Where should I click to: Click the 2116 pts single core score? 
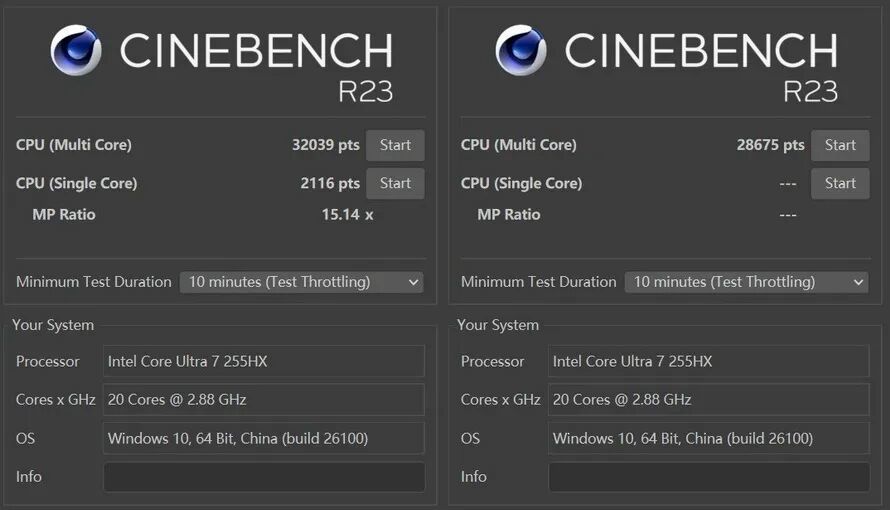[330, 183]
